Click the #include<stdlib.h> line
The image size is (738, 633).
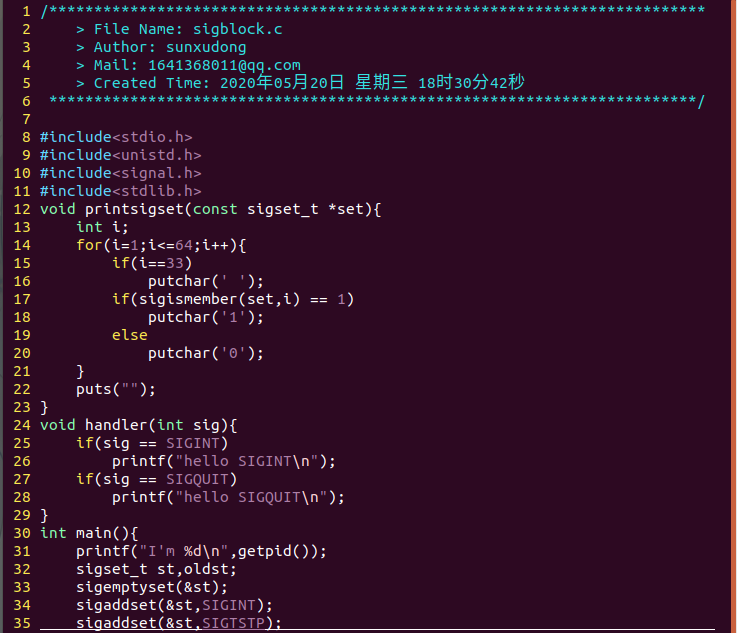coord(120,191)
